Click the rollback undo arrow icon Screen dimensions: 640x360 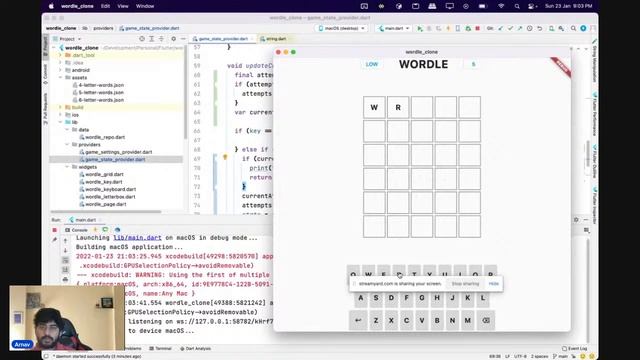[540, 29]
